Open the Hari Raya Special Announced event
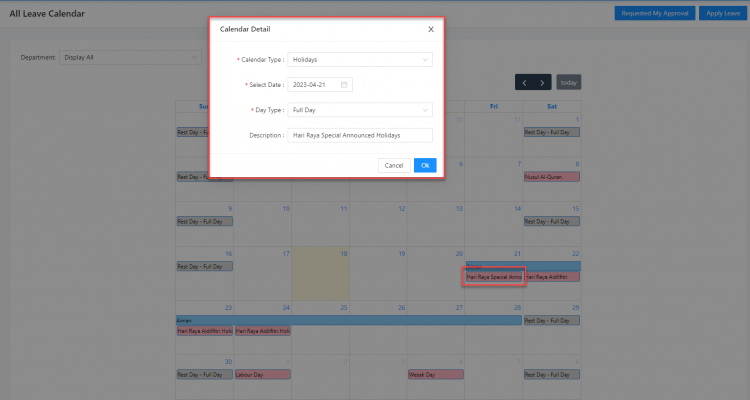 [x=494, y=277]
